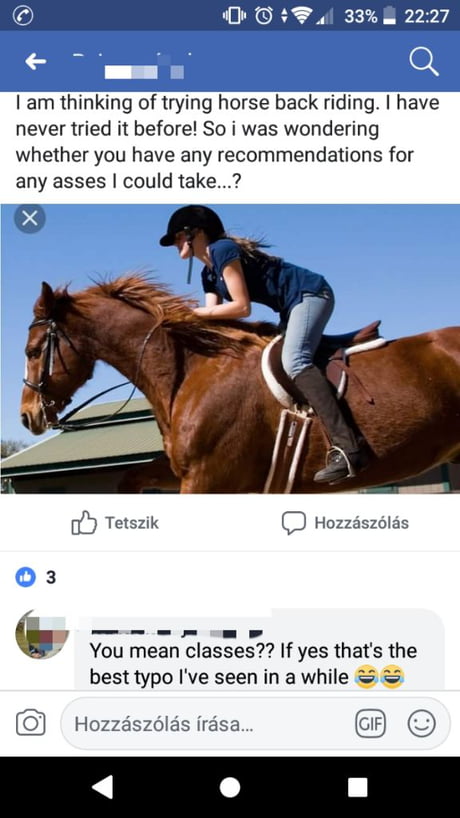The width and height of the screenshot is (460, 818).
Task: Dismiss the horse photo with X
Action: [x=29, y=219]
